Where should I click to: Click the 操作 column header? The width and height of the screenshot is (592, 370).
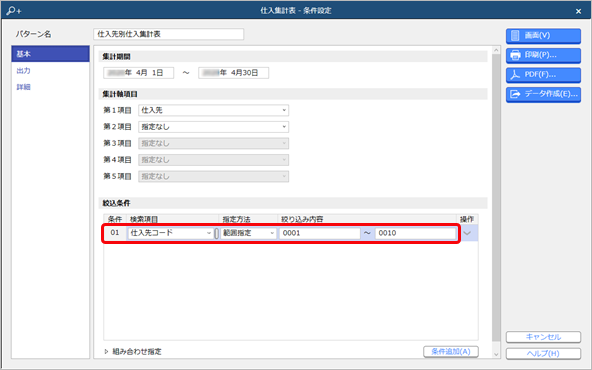[467, 219]
